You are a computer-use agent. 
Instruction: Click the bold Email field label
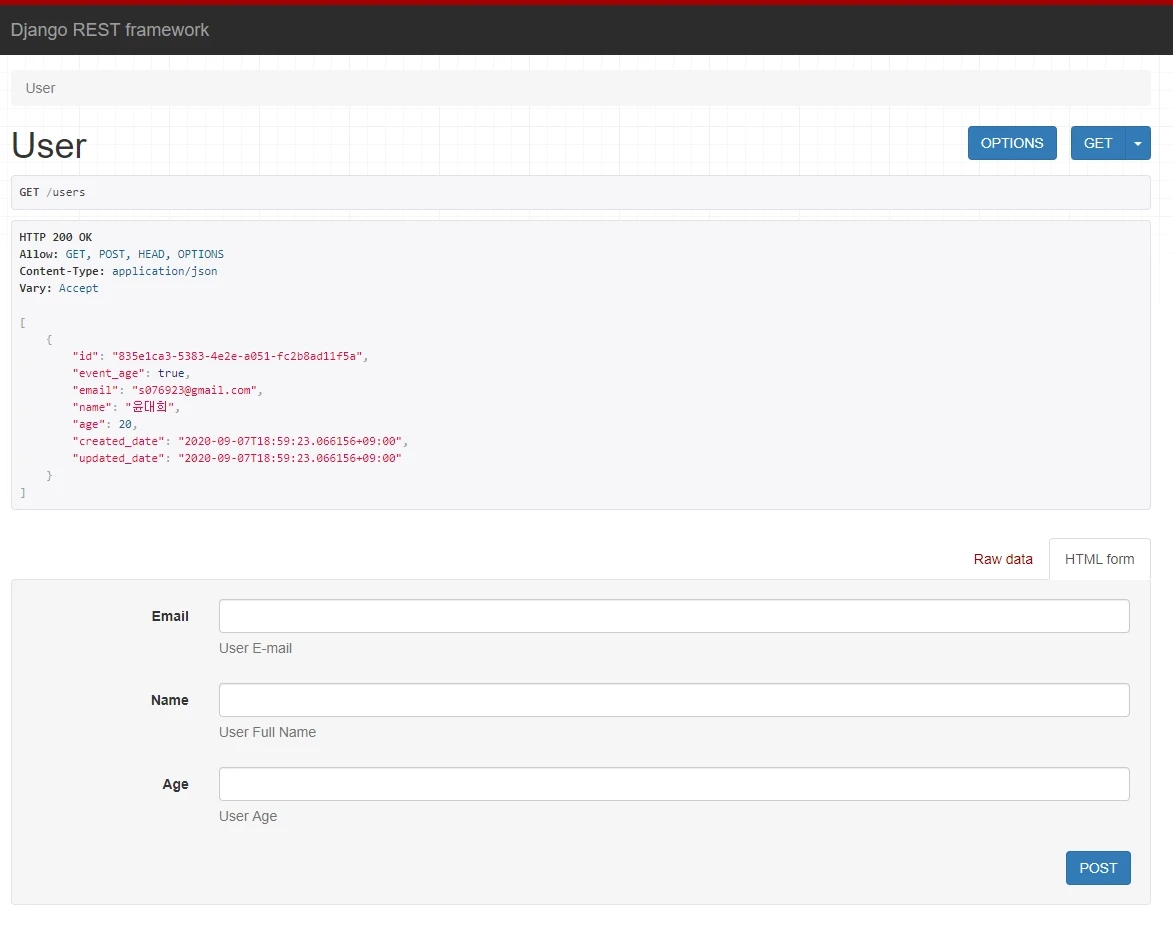pos(170,616)
